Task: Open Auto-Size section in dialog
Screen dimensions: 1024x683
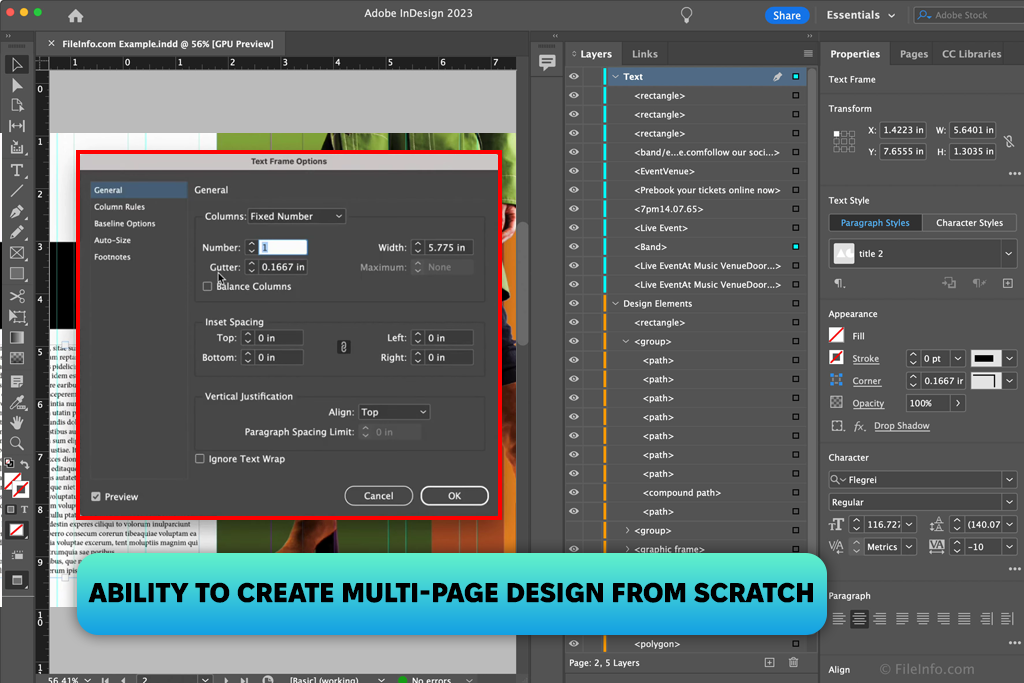Action: click(112, 240)
